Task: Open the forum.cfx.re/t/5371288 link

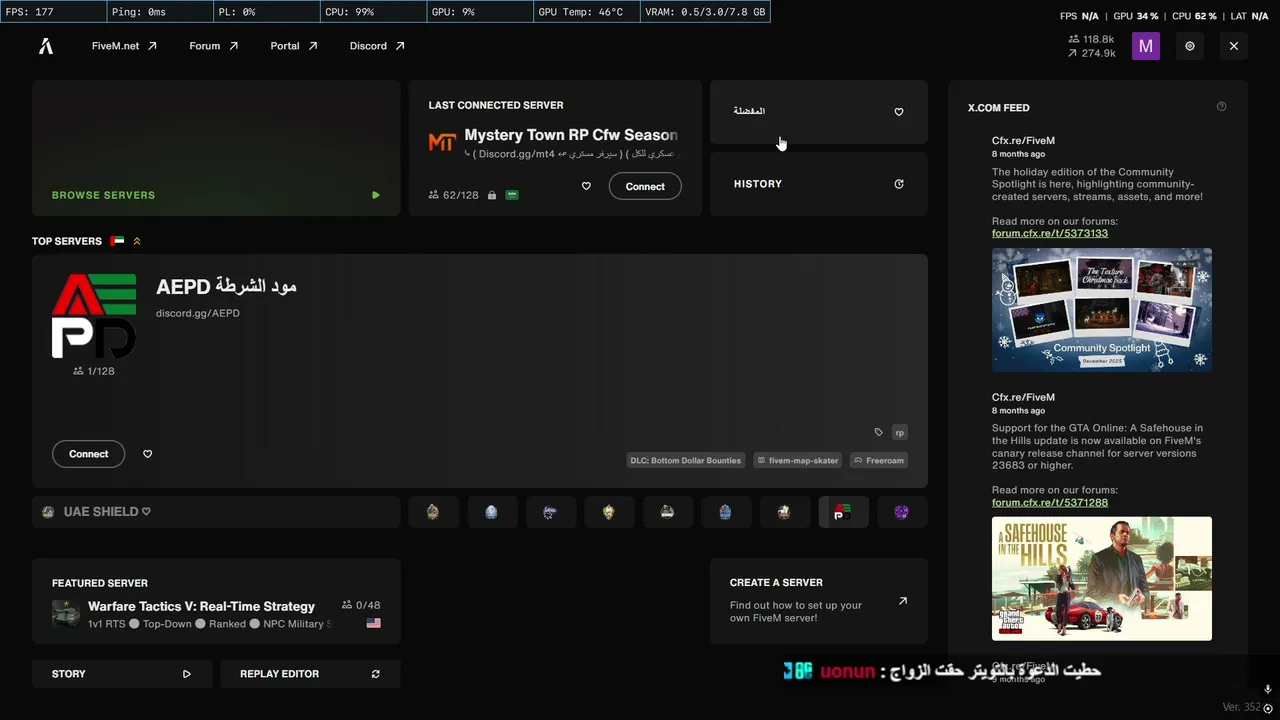Action: click(1050, 502)
